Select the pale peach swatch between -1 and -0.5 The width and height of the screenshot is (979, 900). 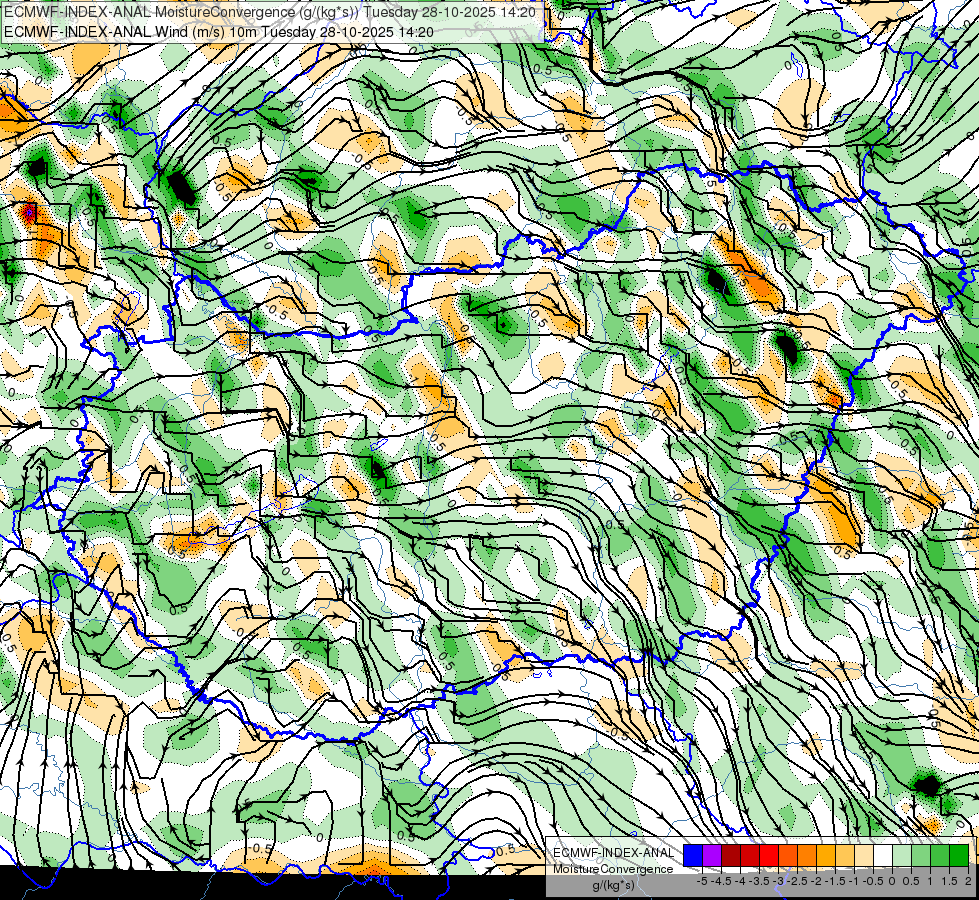tap(863, 856)
